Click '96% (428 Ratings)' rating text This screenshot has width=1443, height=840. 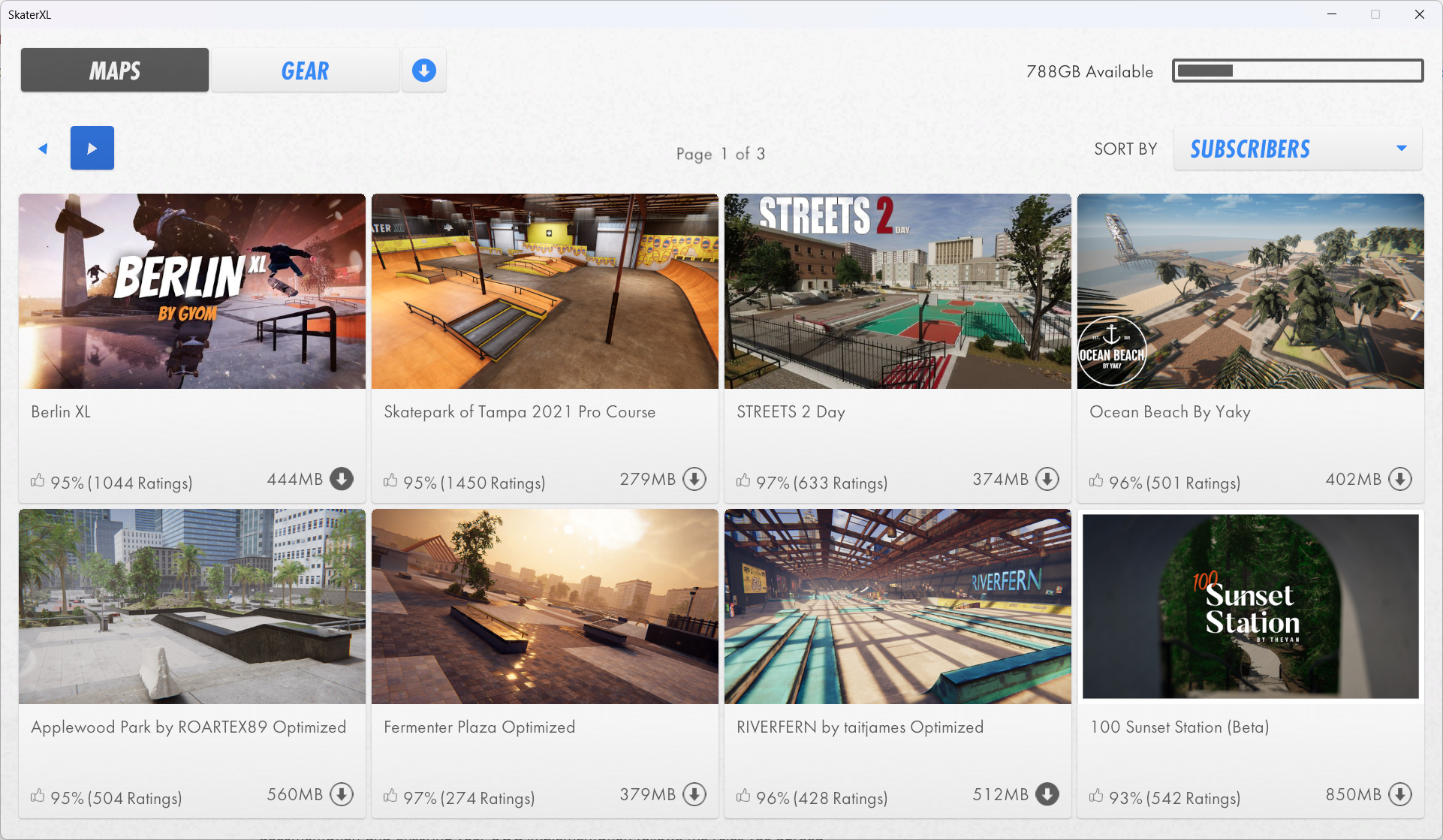point(822,798)
